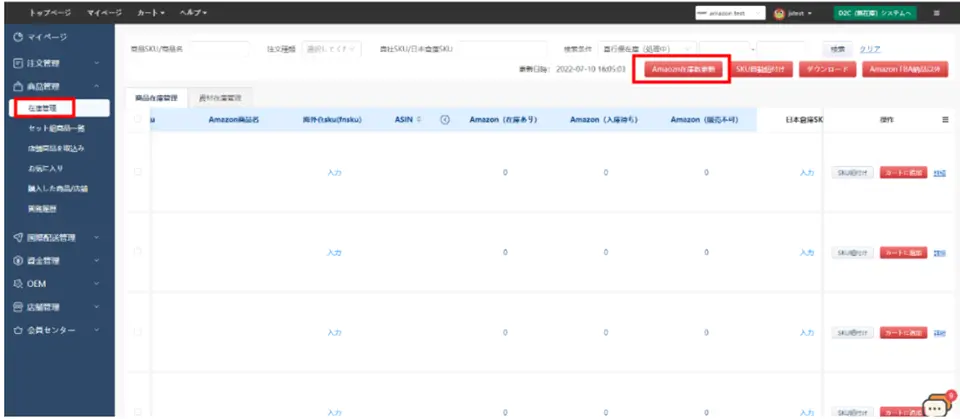This screenshot has height=419, width=960.
Task: Click the ASIN column sort icon
Action: tap(418, 120)
